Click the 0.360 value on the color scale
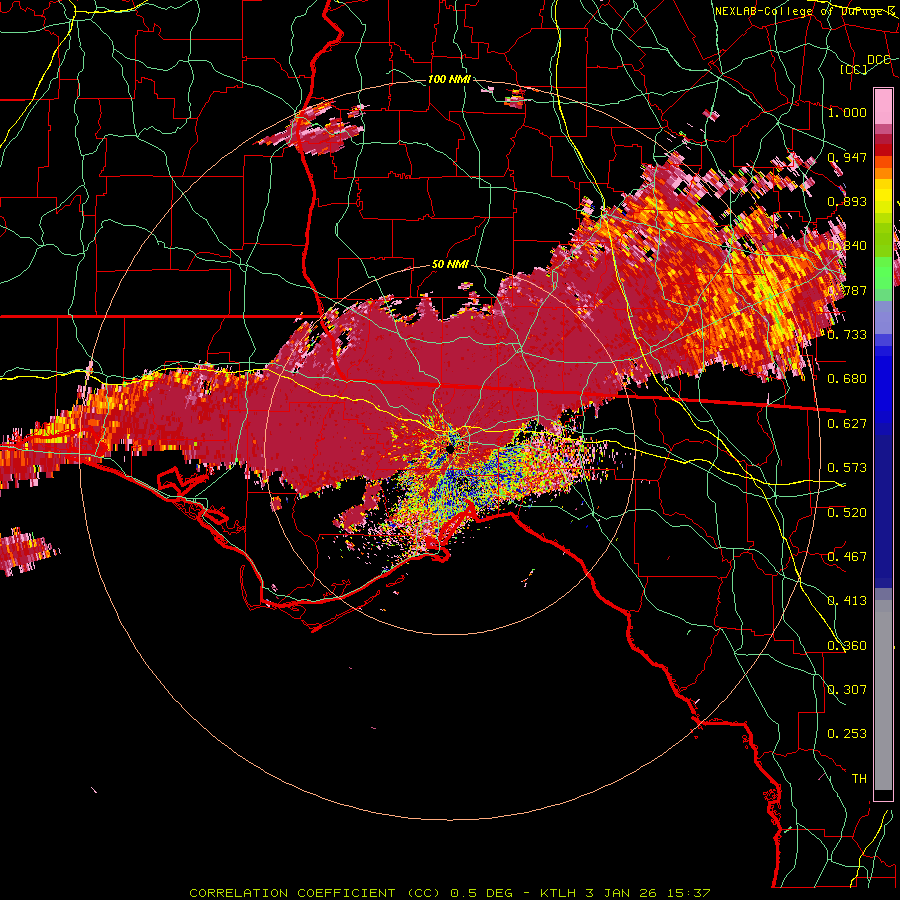This screenshot has height=900, width=900. (x=847, y=646)
